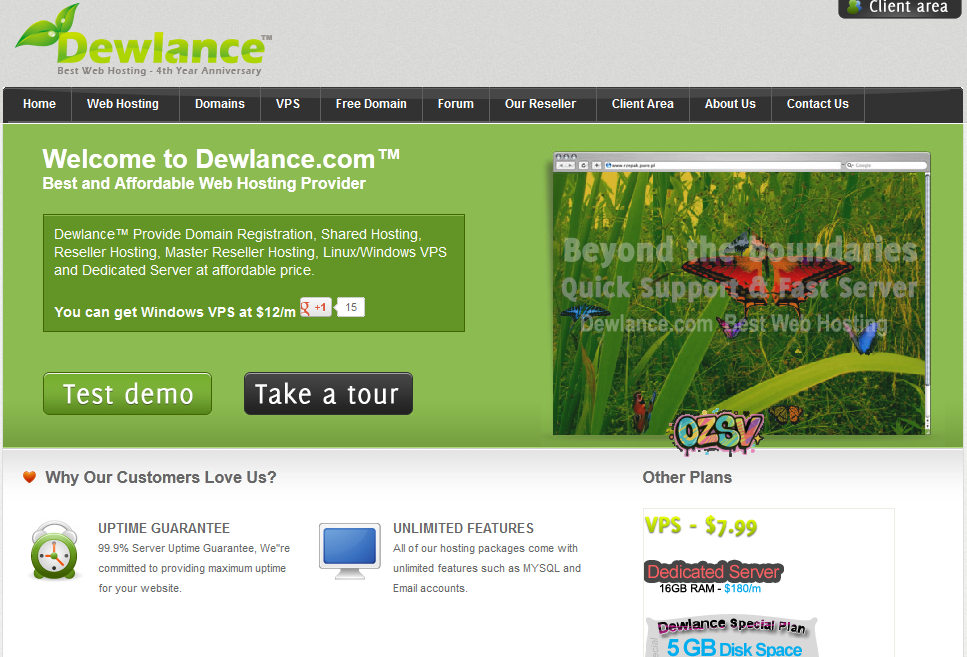This screenshot has height=657, width=967.
Task: Click the forward arrow in the demo browser
Action: click(570, 163)
